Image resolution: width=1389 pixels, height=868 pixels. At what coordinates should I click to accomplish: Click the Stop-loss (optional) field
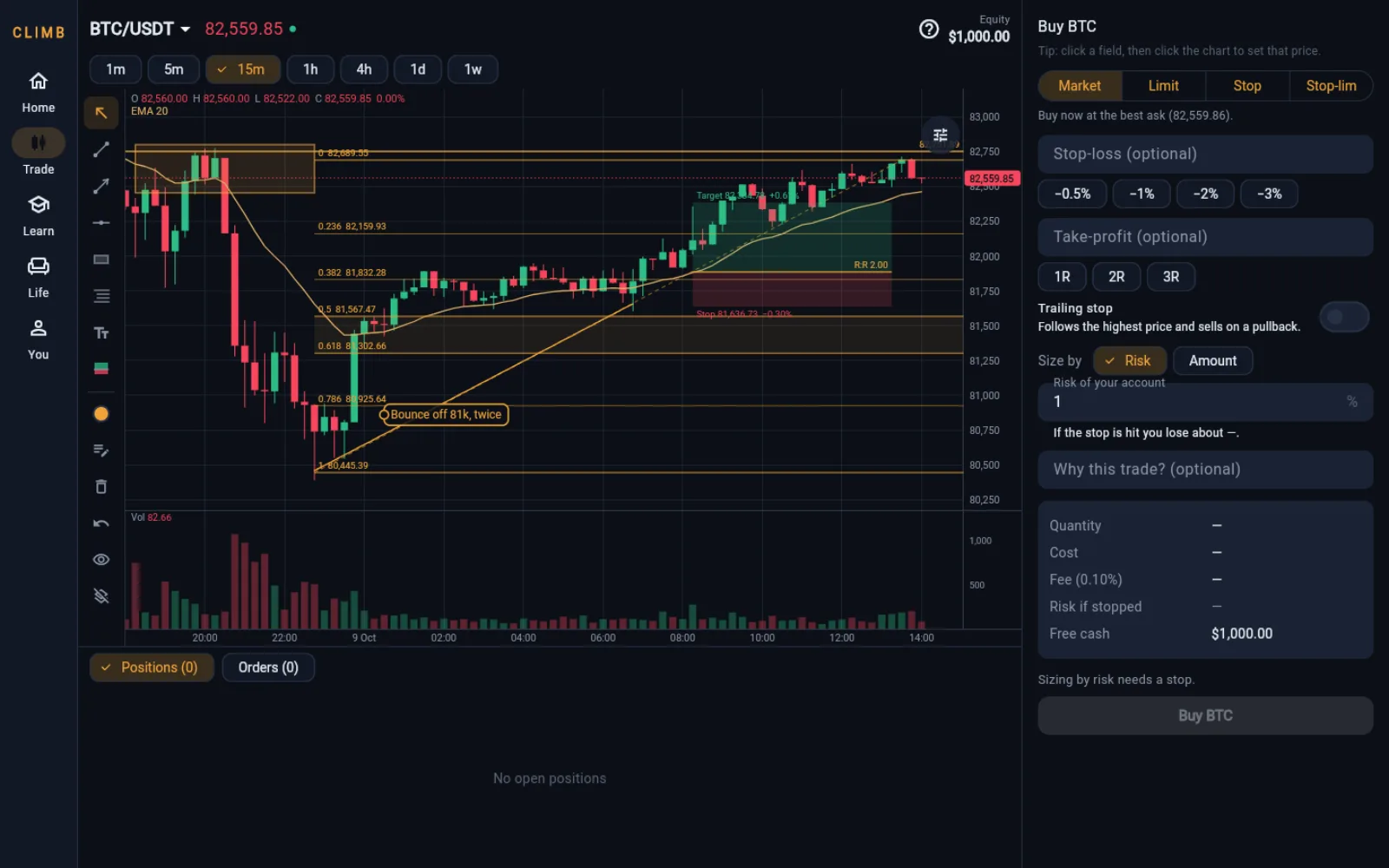pos(1205,154)
